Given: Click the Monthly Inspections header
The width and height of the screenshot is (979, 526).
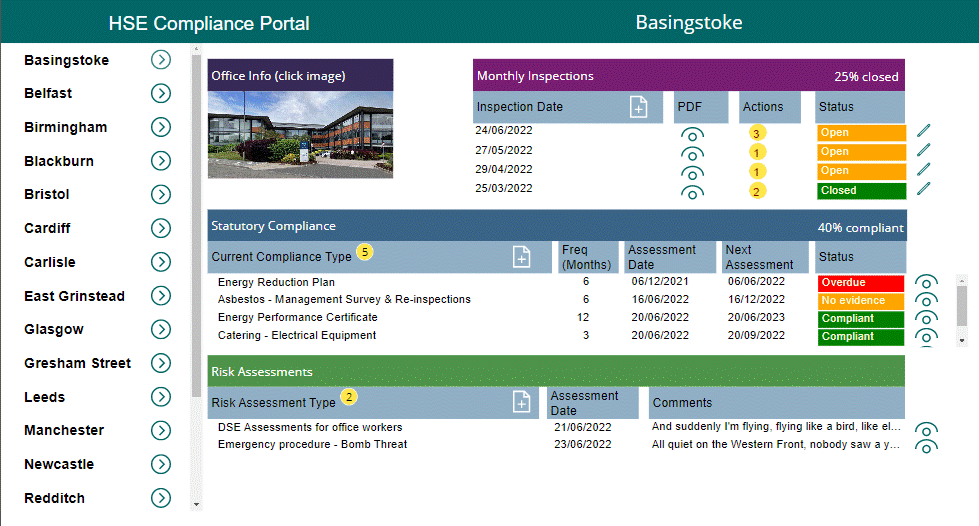Looking at the screenshot, I should coord(689,76).
